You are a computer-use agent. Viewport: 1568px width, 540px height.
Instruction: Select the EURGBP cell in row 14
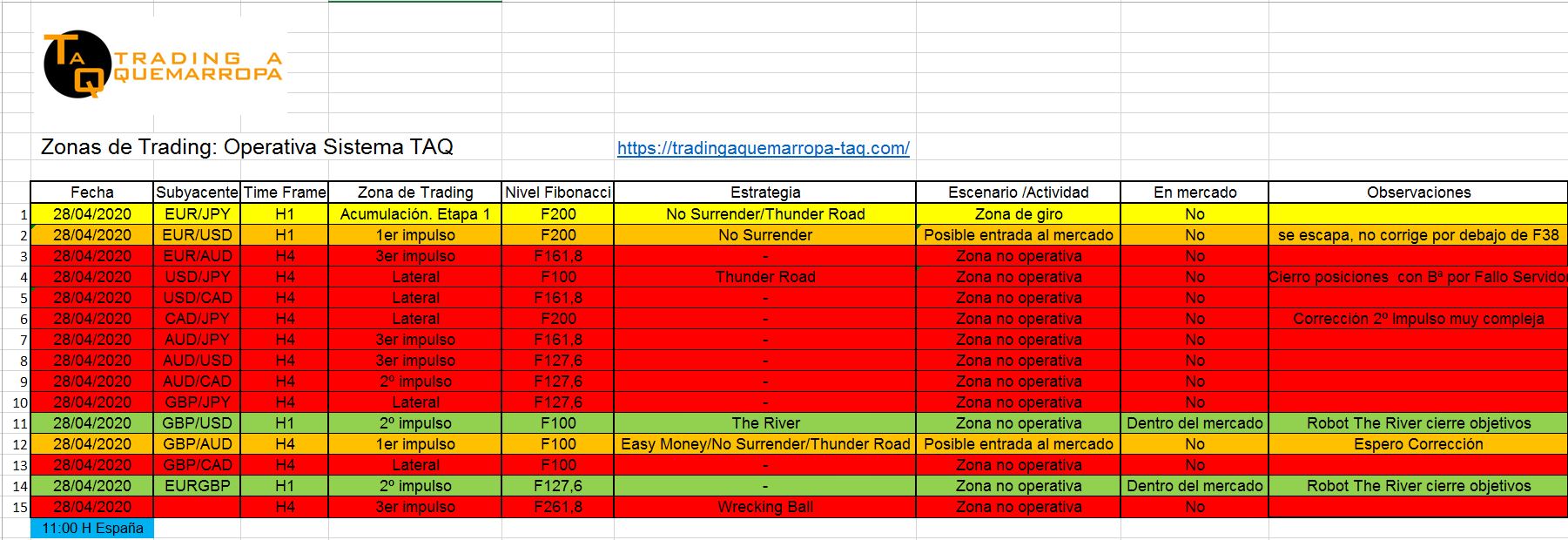coord(197,486)
